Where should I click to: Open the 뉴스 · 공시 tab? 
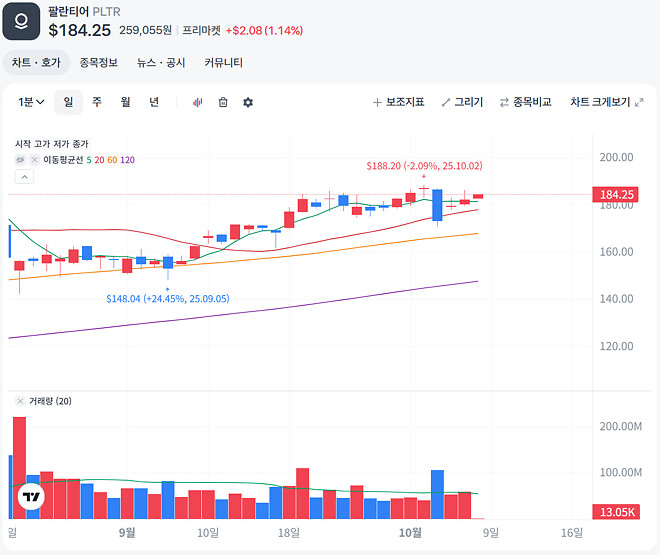coord(161,63)
